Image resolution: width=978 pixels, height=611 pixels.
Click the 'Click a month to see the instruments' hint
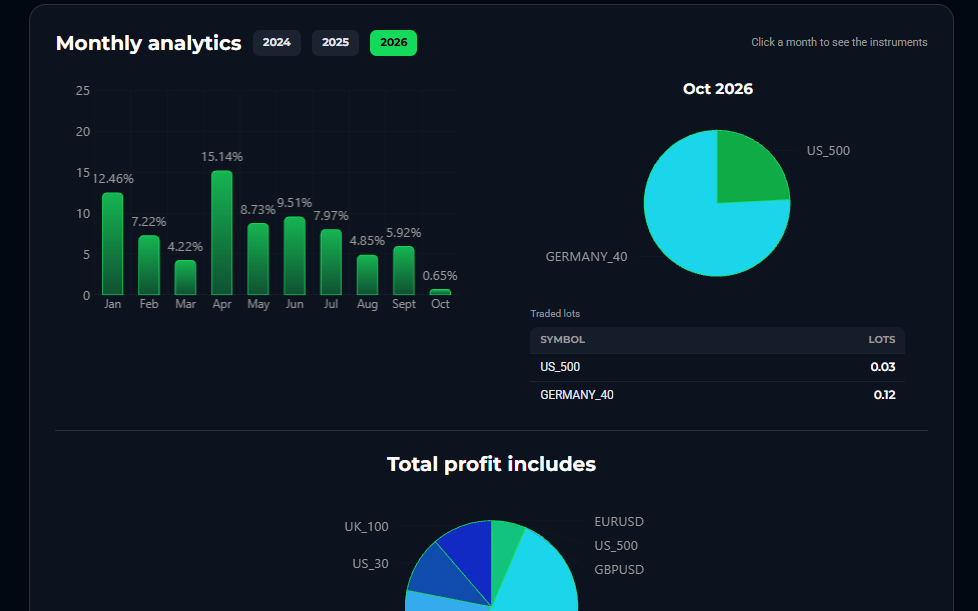tap(839, 42)
